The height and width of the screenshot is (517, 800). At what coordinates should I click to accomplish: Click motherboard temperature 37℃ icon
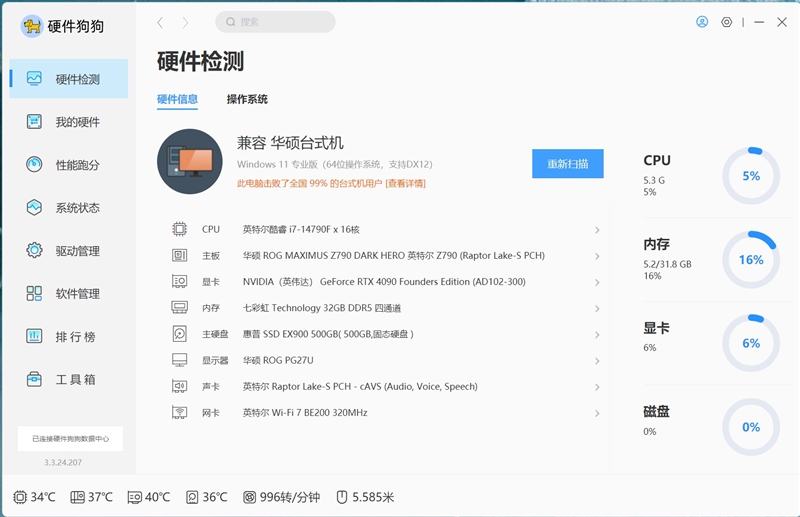[x=78, y=497]
